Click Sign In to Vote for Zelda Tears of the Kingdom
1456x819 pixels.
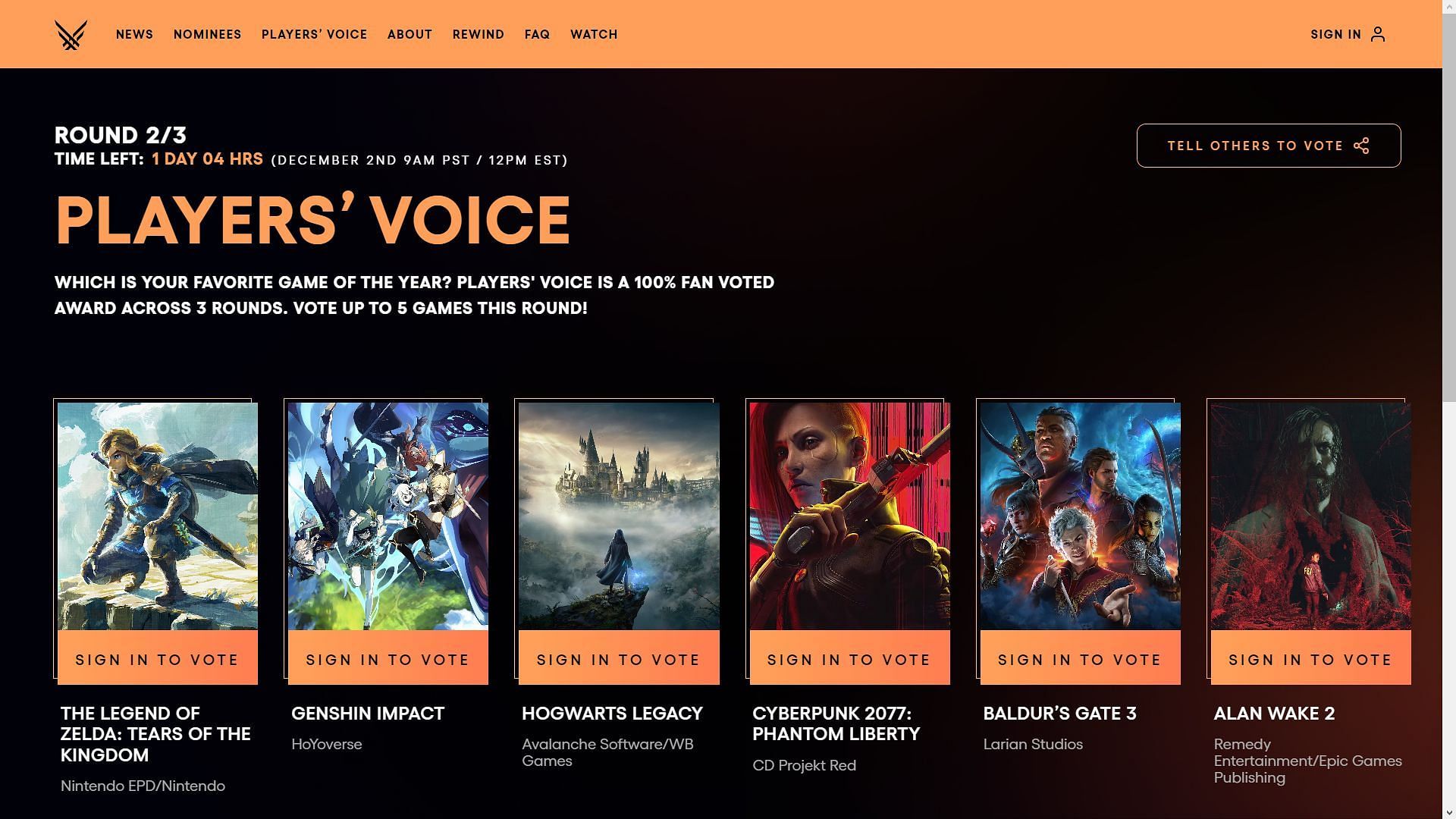pos(157,658)
